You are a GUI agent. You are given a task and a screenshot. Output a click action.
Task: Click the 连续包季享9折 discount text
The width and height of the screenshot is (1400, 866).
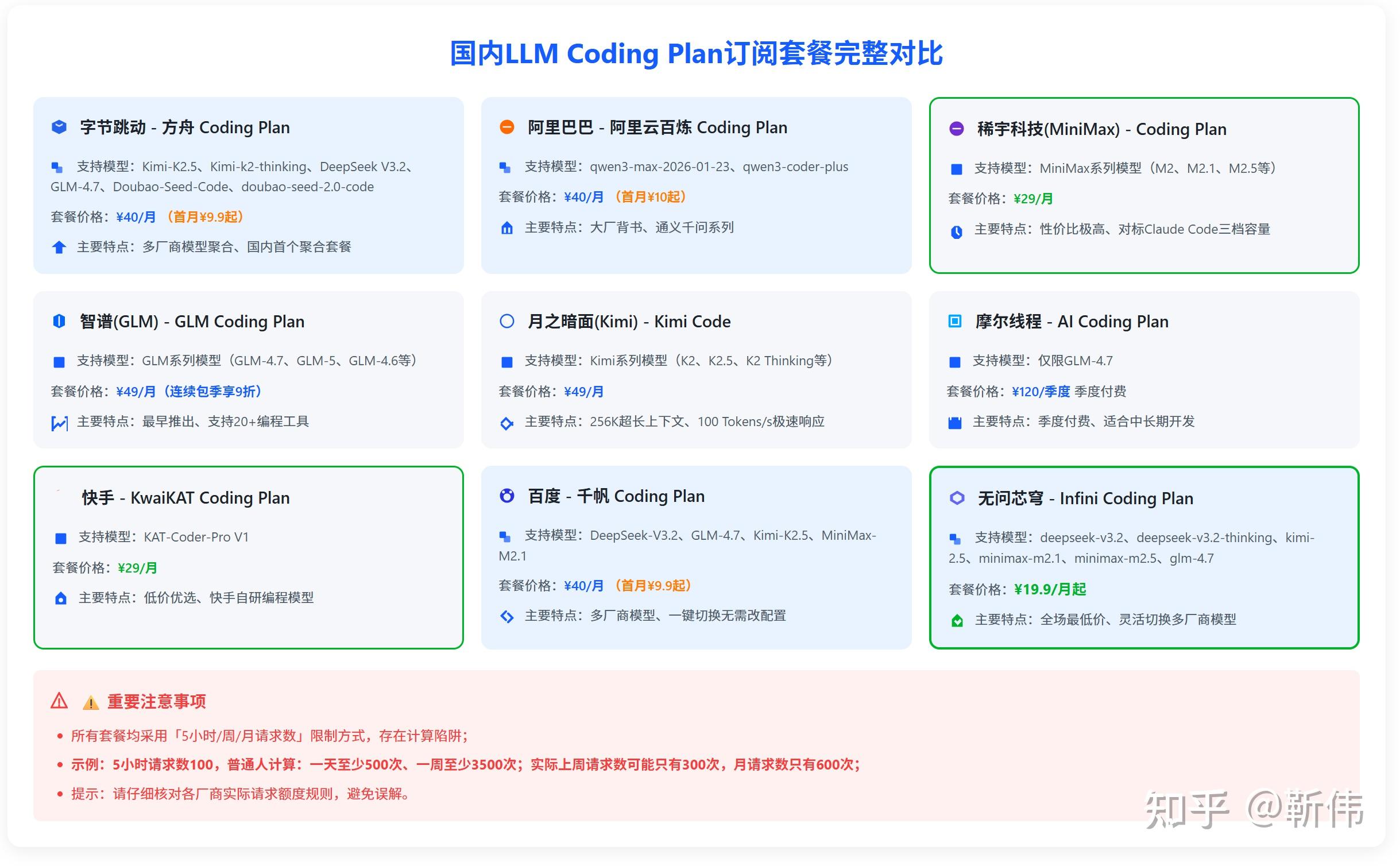point(212,392)
